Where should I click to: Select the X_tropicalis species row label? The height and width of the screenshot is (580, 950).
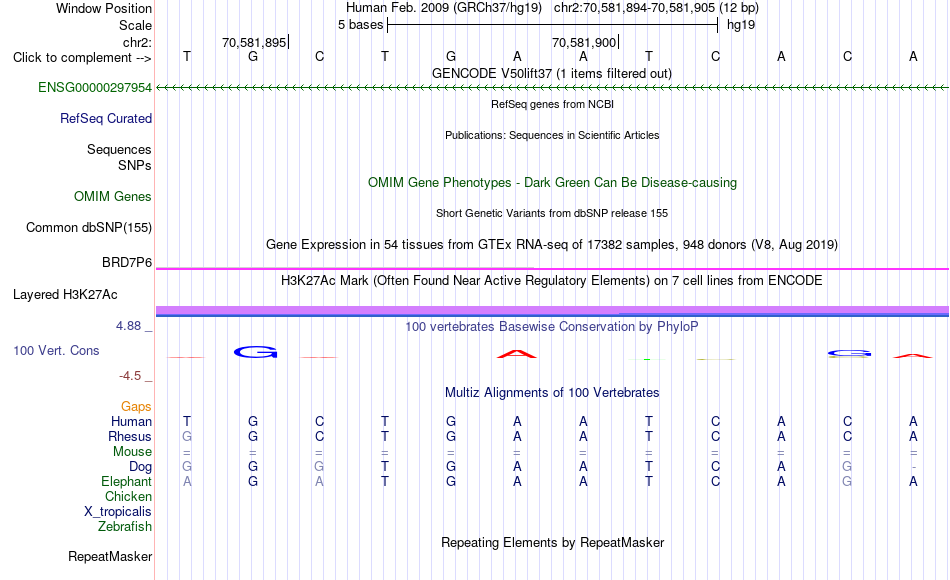[x=118, y=512]
